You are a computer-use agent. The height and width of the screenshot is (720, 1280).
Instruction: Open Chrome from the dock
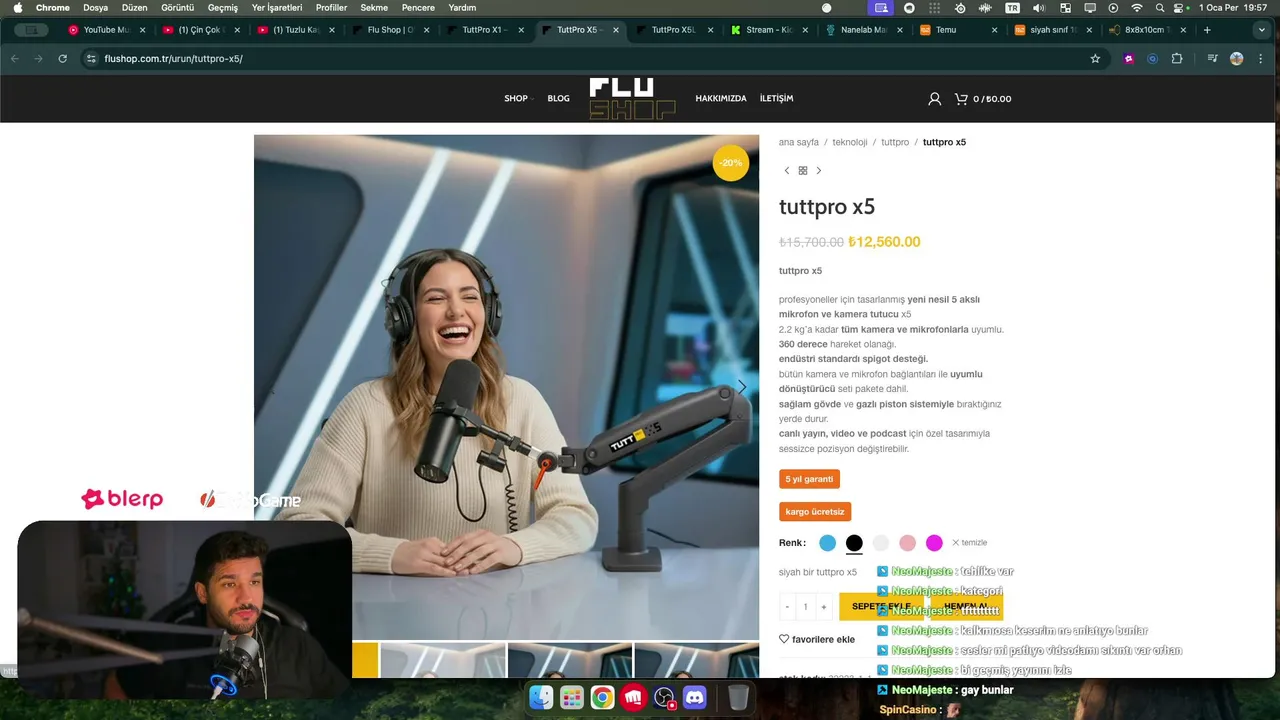tap(602, 697)
